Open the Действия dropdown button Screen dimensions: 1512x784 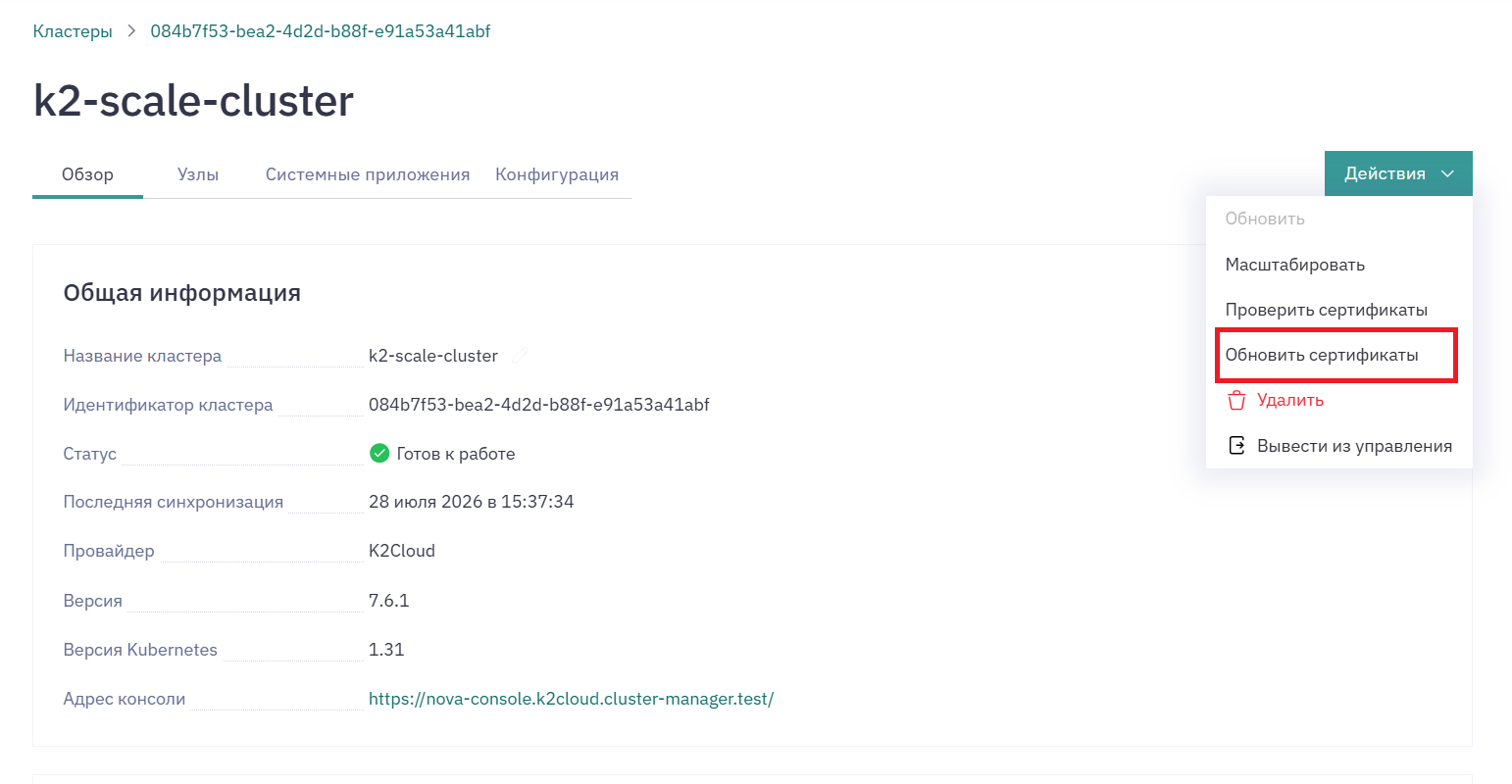click(1398, 173)
